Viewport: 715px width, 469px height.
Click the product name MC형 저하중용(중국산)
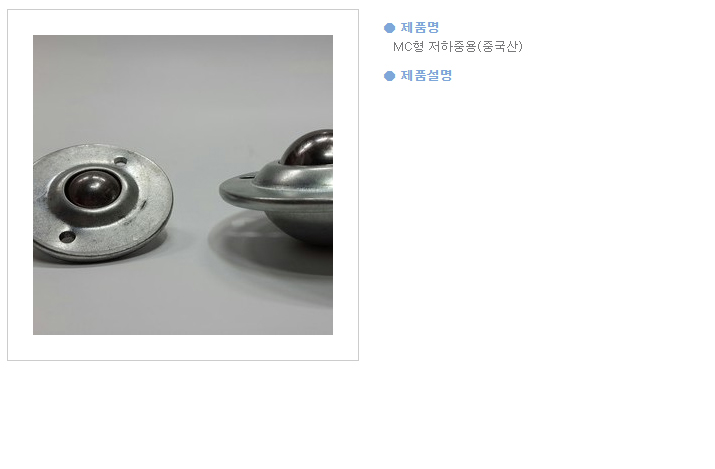pyautogui.click(x=457, y=46)
